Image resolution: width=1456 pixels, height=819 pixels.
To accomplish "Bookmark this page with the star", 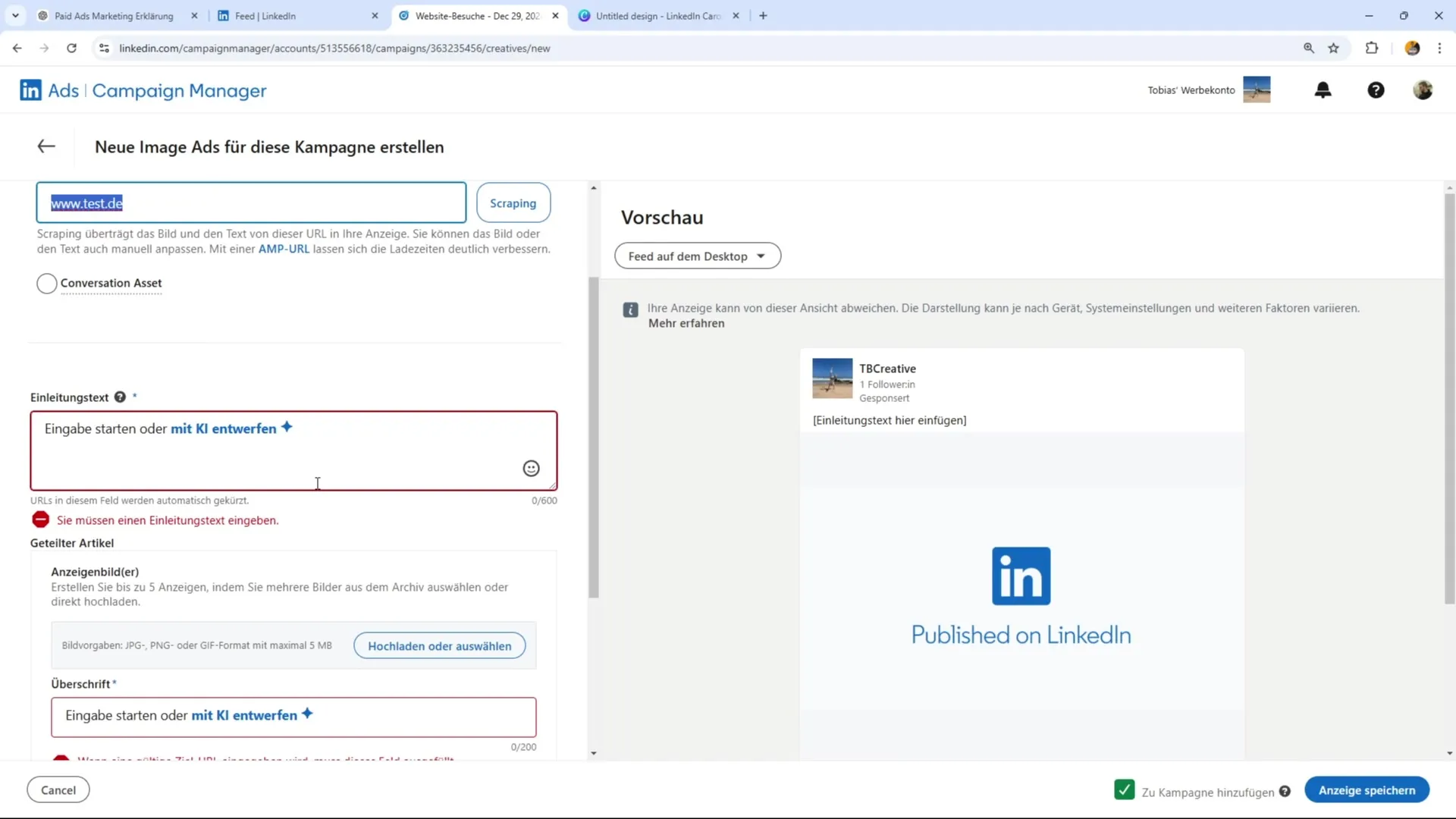I will tap(1334, 48).
